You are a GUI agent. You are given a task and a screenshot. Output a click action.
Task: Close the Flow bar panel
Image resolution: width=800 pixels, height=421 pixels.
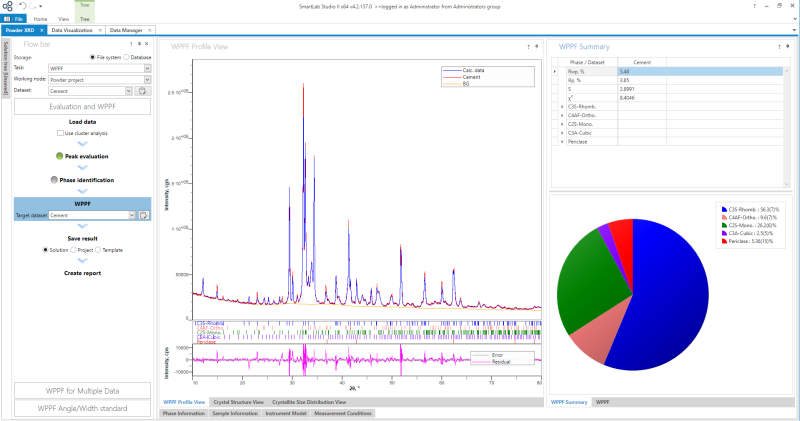[x=146, y=44]
